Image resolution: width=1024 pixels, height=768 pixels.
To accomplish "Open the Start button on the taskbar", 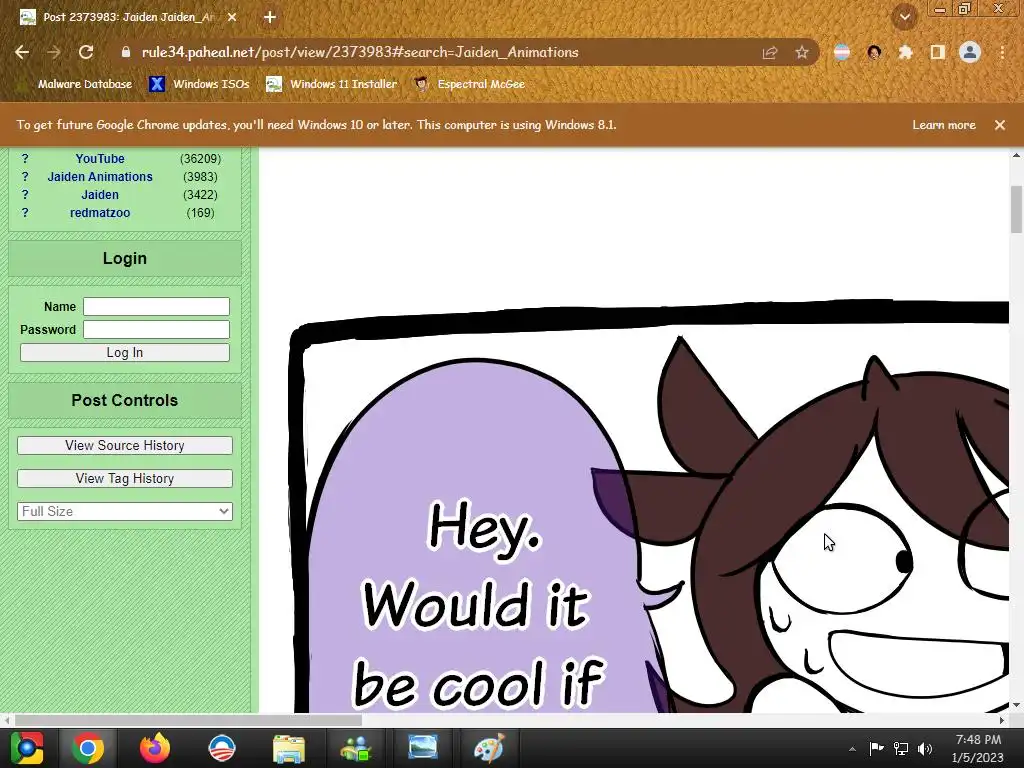I will (27, 748).
